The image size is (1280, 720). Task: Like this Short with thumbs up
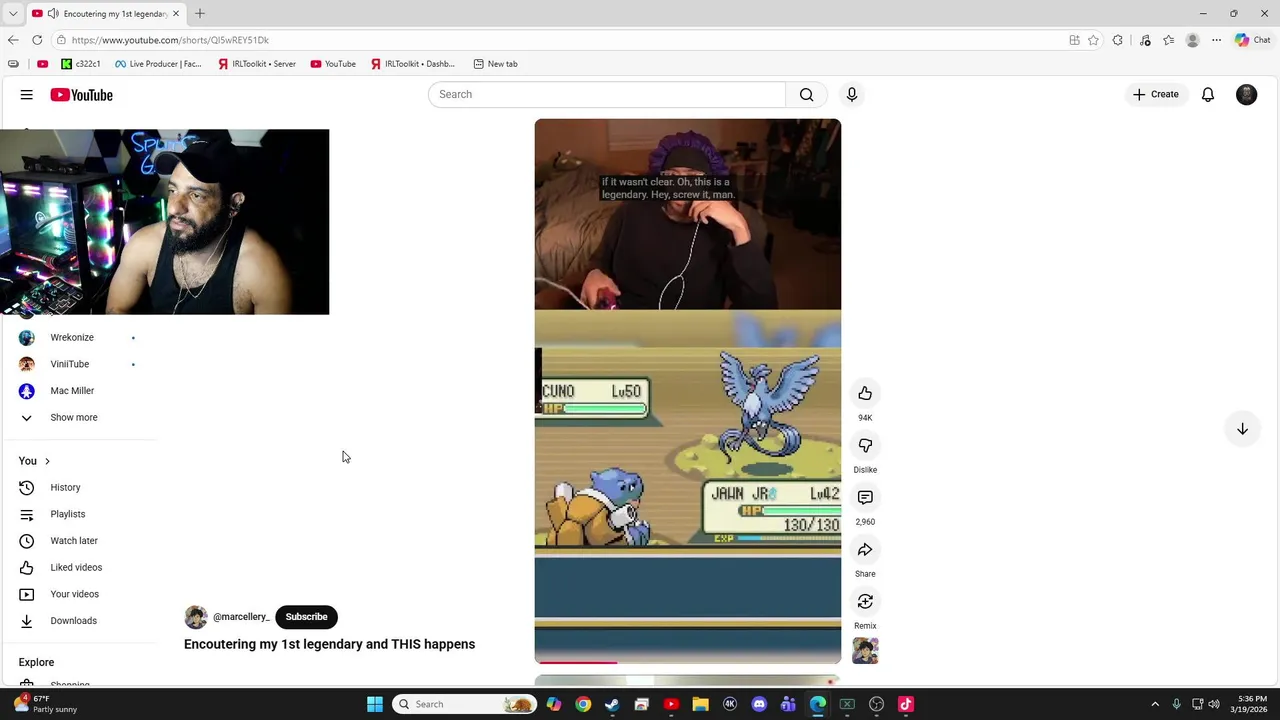tap(865, 393)
